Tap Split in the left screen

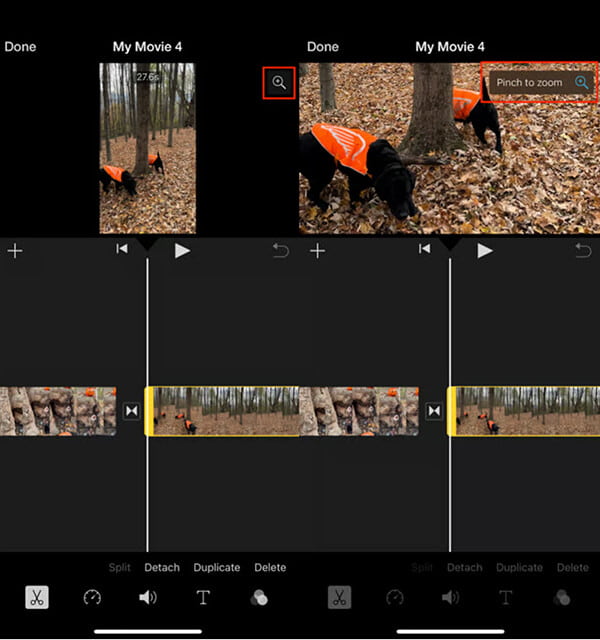click(119, 567)
